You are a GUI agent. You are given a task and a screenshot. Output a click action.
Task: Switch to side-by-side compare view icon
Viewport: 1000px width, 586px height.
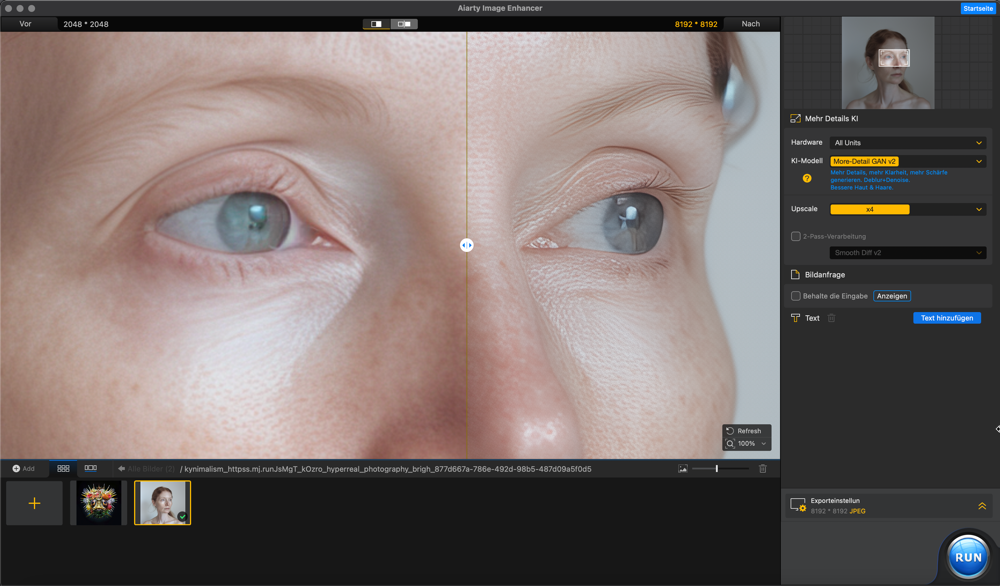(x=404, y=24)
